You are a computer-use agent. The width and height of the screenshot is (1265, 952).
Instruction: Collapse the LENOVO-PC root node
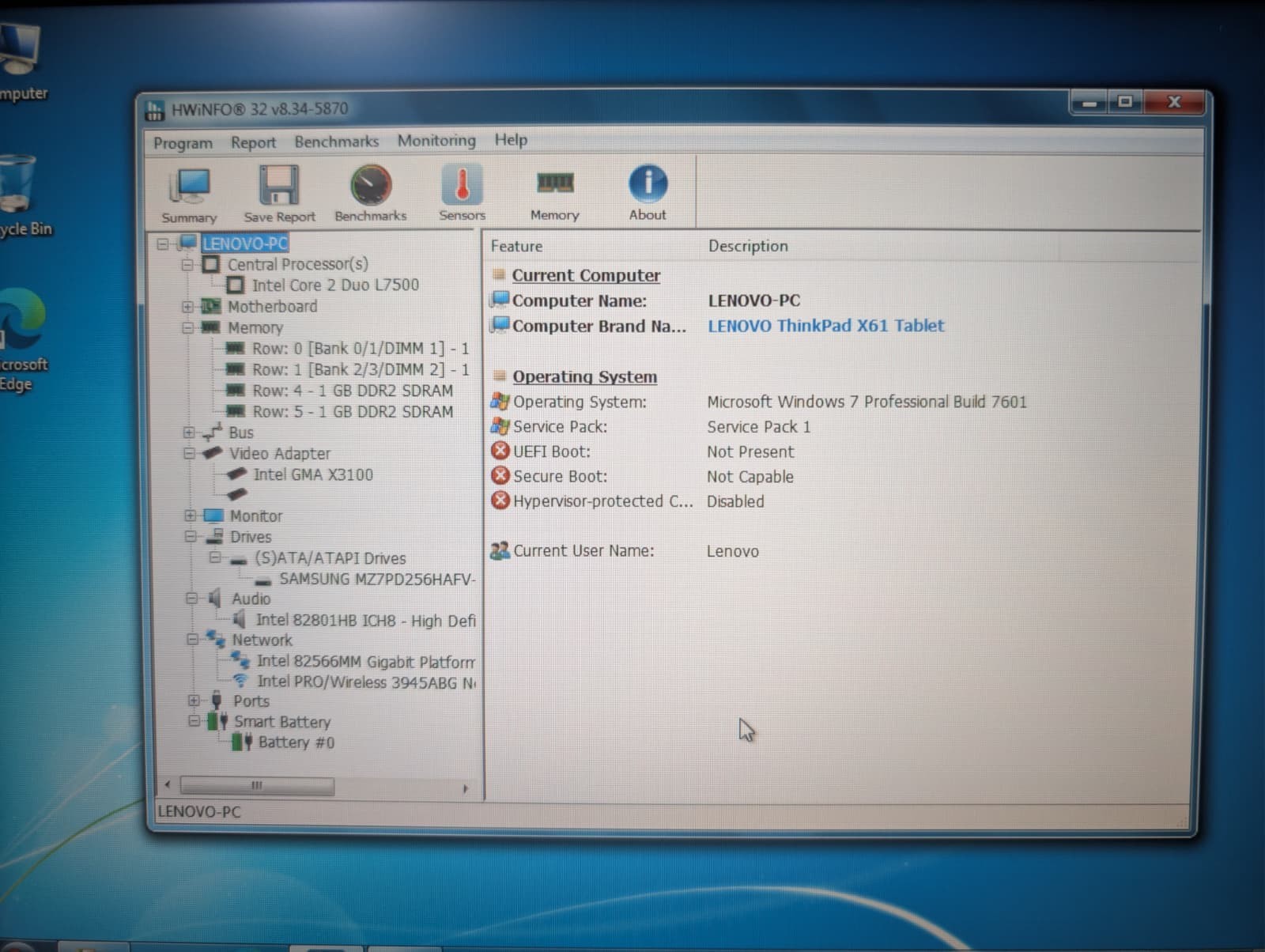click(163, 244)
